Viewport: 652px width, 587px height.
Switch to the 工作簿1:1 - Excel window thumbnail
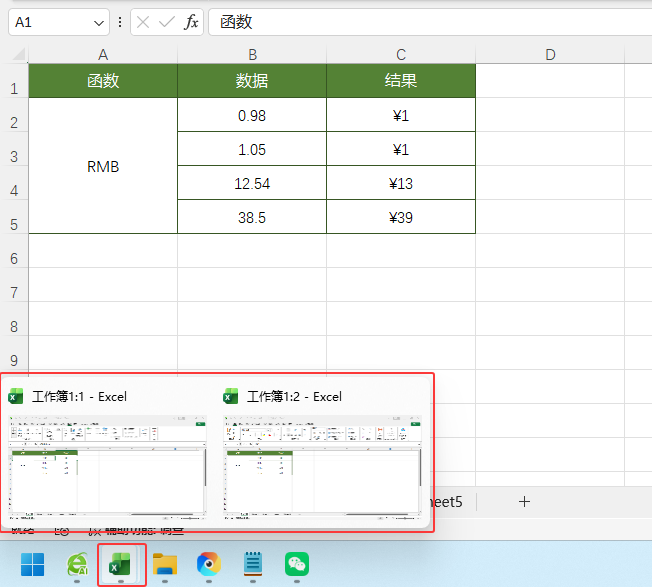pos(107,467)
